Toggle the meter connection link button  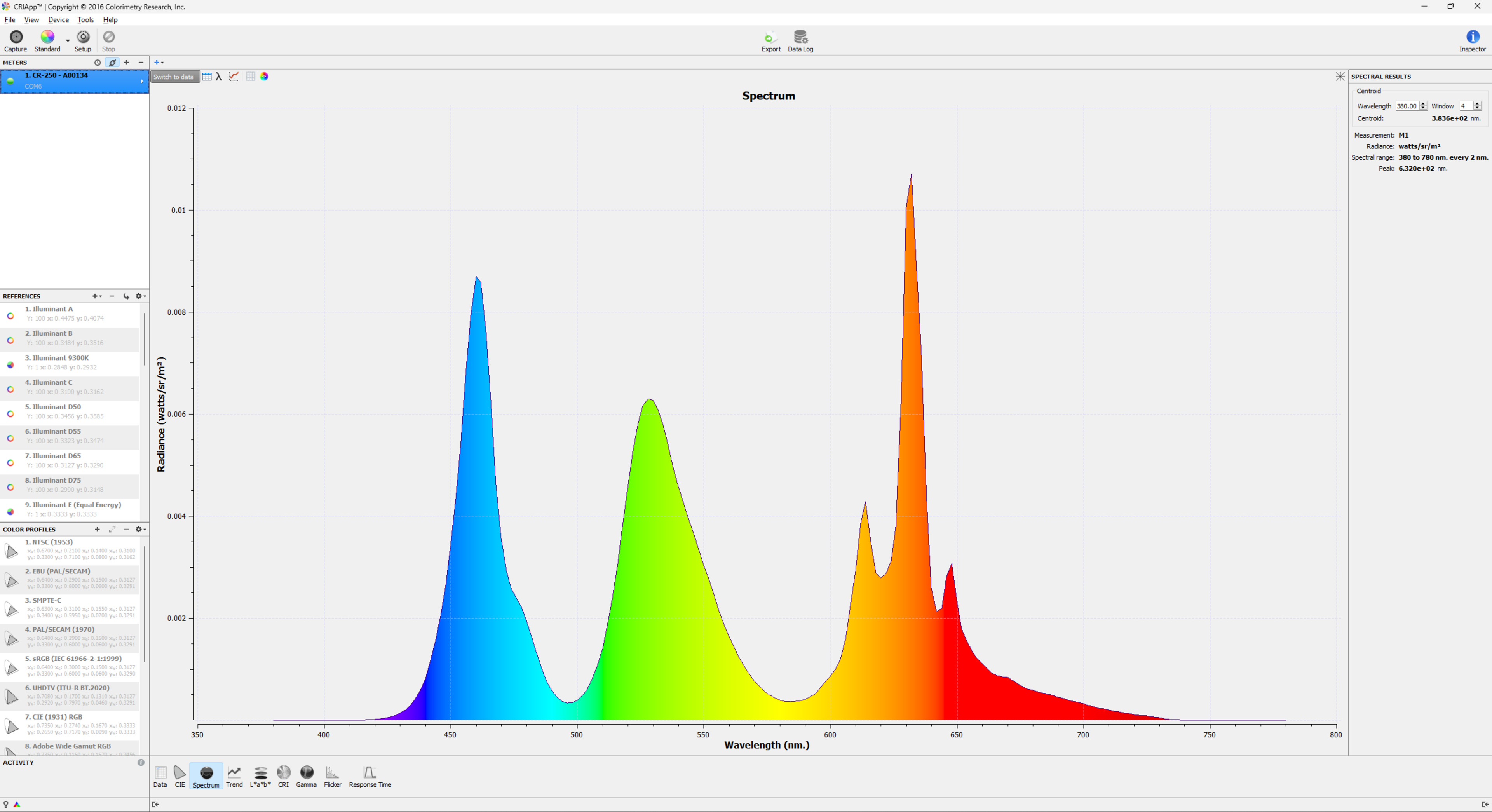point(112,63)
